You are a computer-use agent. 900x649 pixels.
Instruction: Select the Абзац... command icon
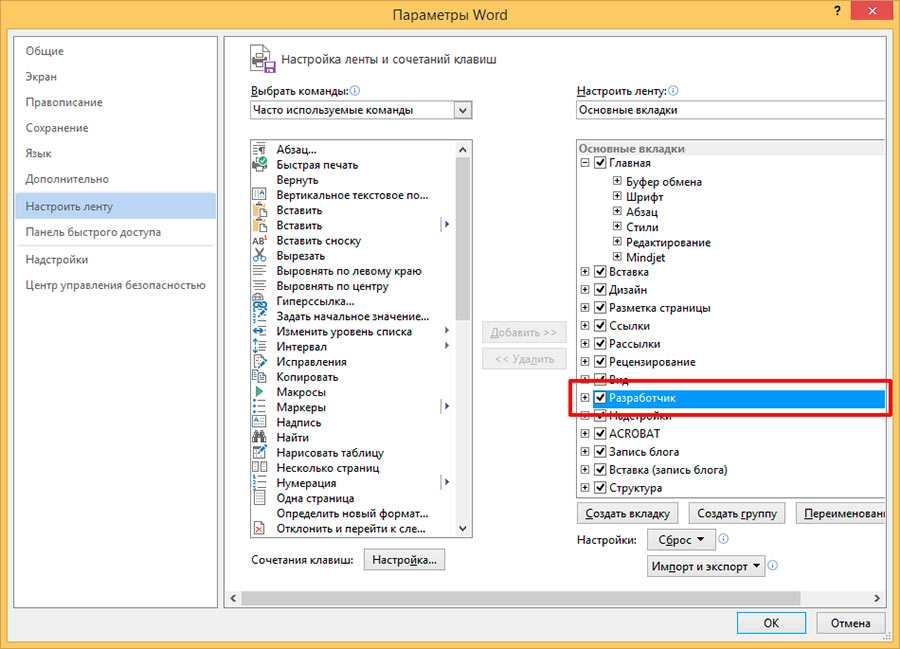[259, 149]
